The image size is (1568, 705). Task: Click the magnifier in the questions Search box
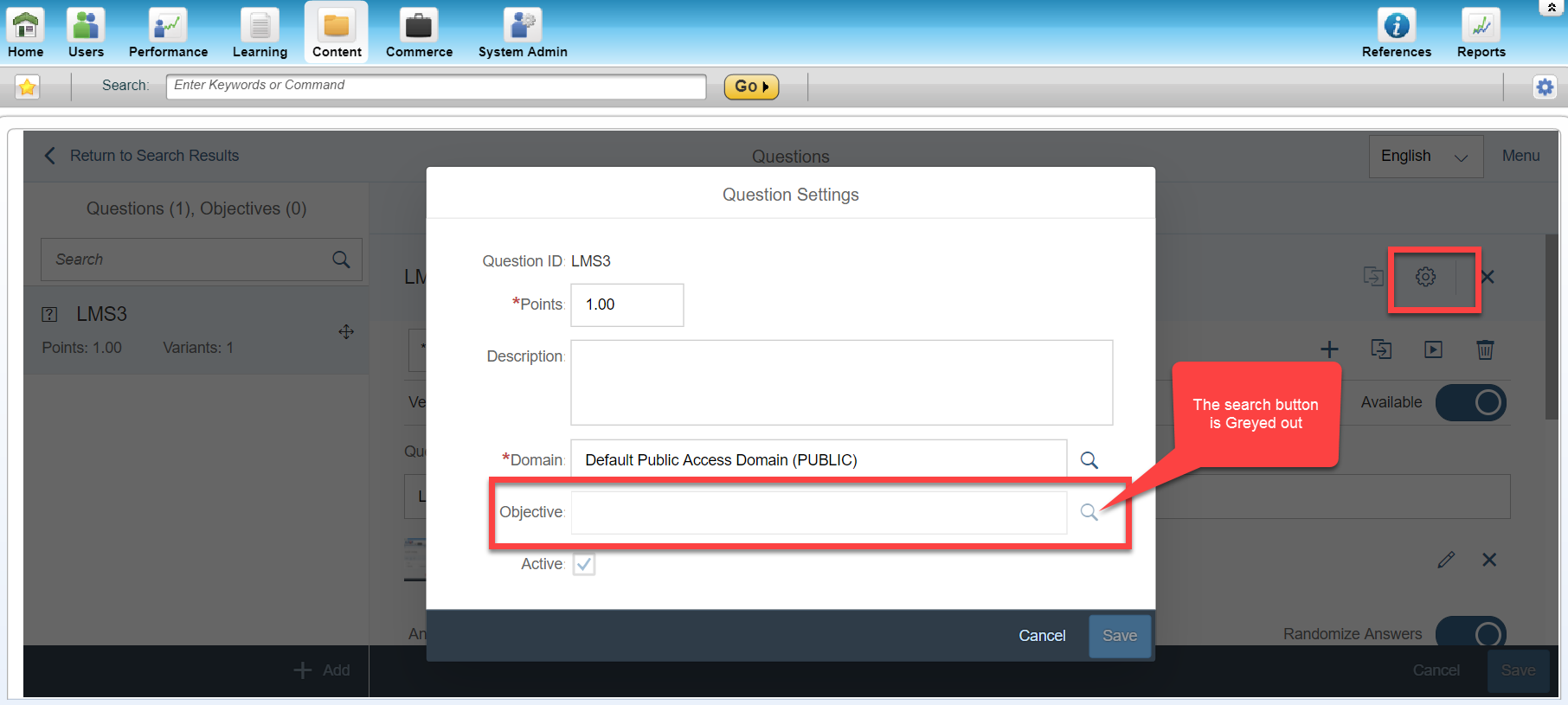(x=341, y=260)
